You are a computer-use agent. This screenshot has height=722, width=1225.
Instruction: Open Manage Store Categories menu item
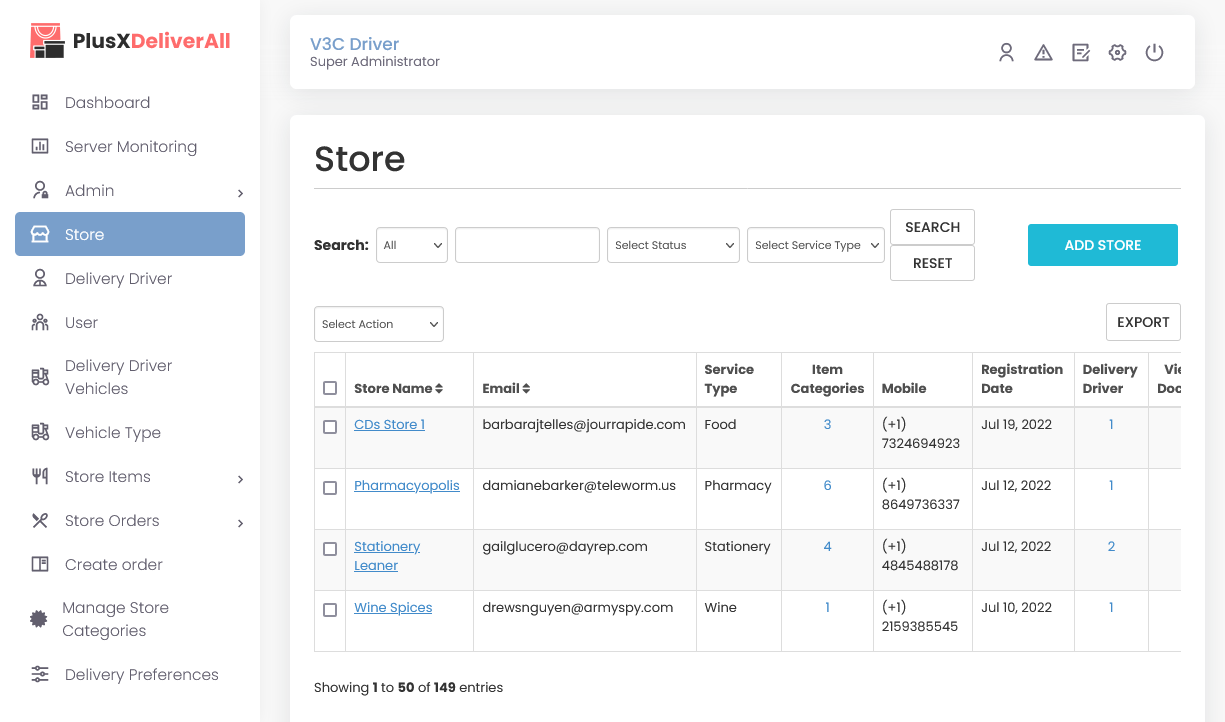(130, 619)
